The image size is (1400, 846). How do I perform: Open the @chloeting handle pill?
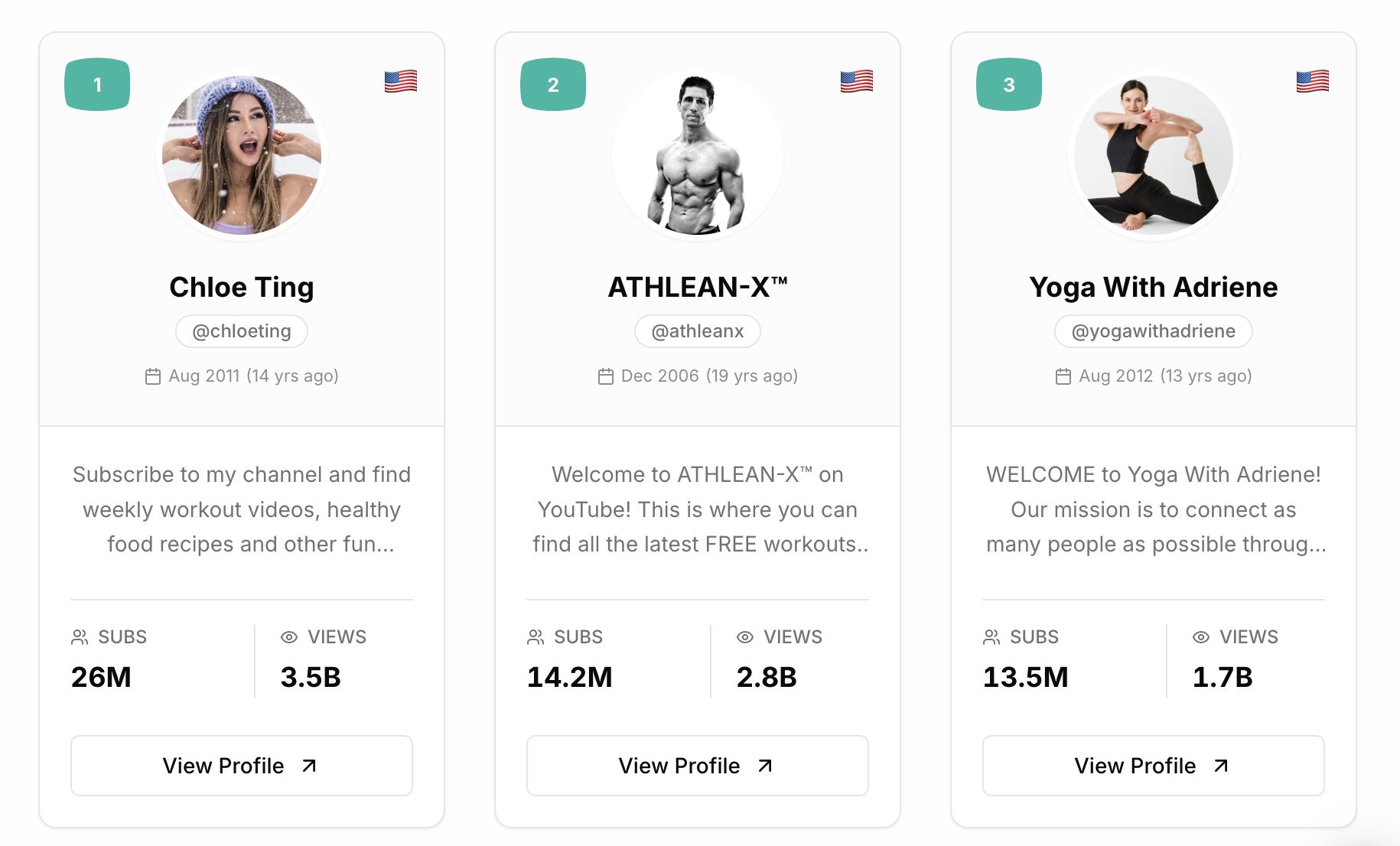point(242,331)
